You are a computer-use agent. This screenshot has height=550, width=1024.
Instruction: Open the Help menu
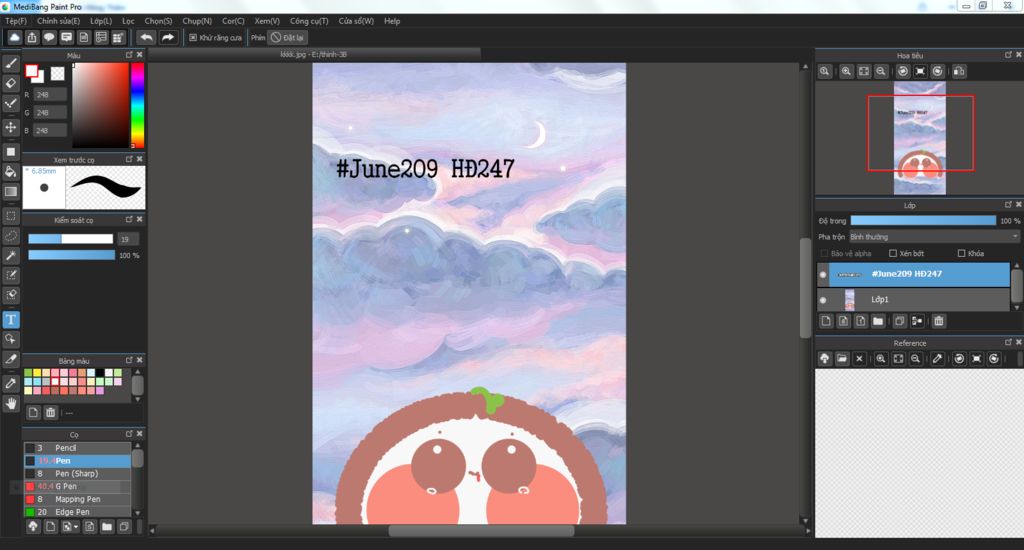[392, 21]
